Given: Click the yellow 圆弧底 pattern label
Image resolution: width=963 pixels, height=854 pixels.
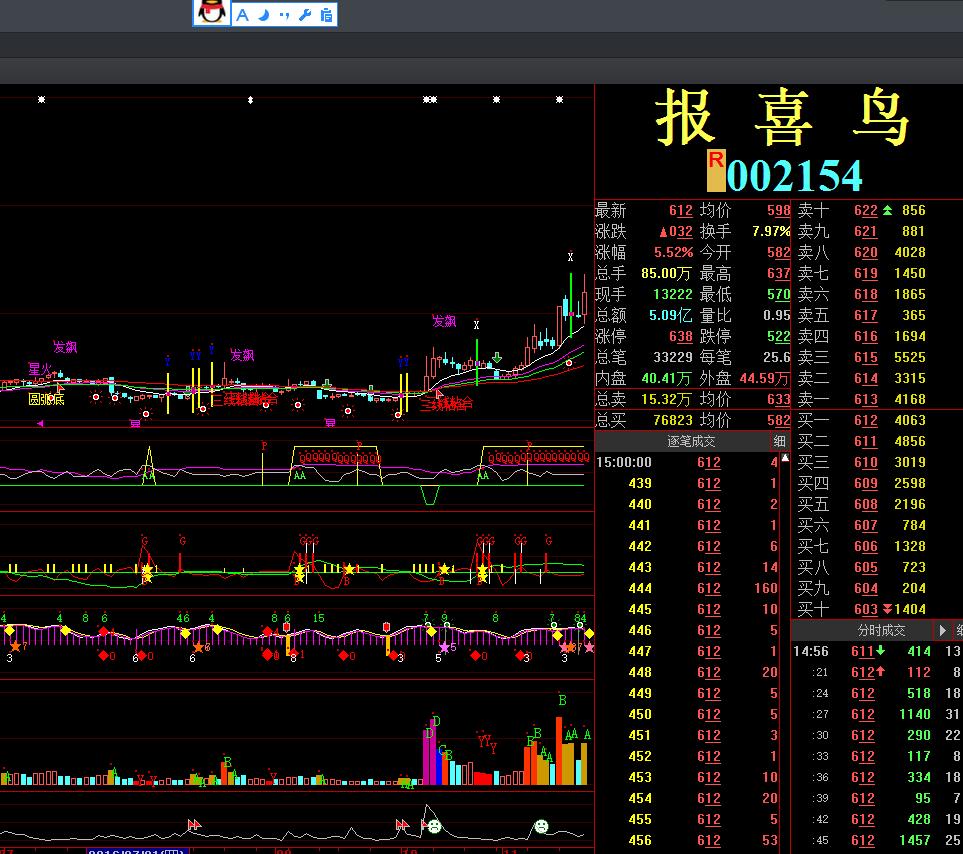Looking at the screenshot, I should tap(46, 399).
